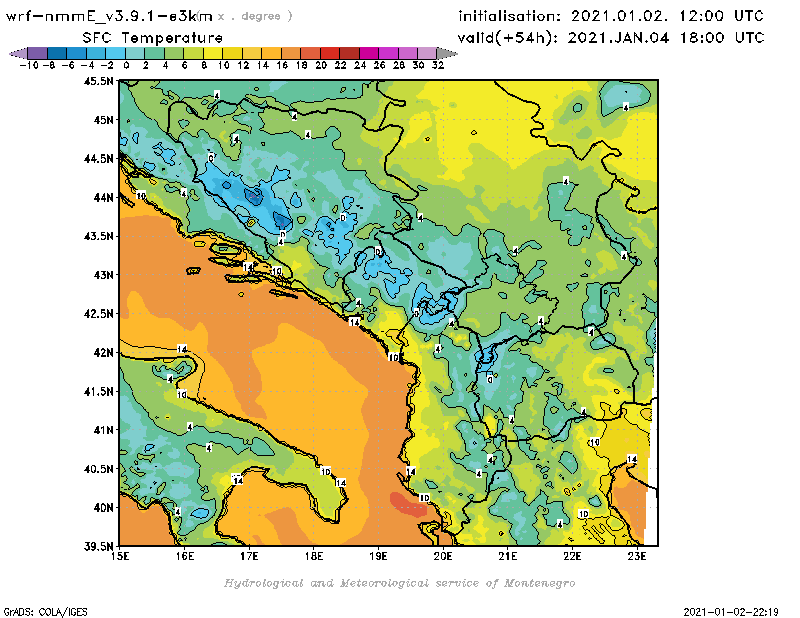Click the colorbar label '32'

click(x=438, y=65)
